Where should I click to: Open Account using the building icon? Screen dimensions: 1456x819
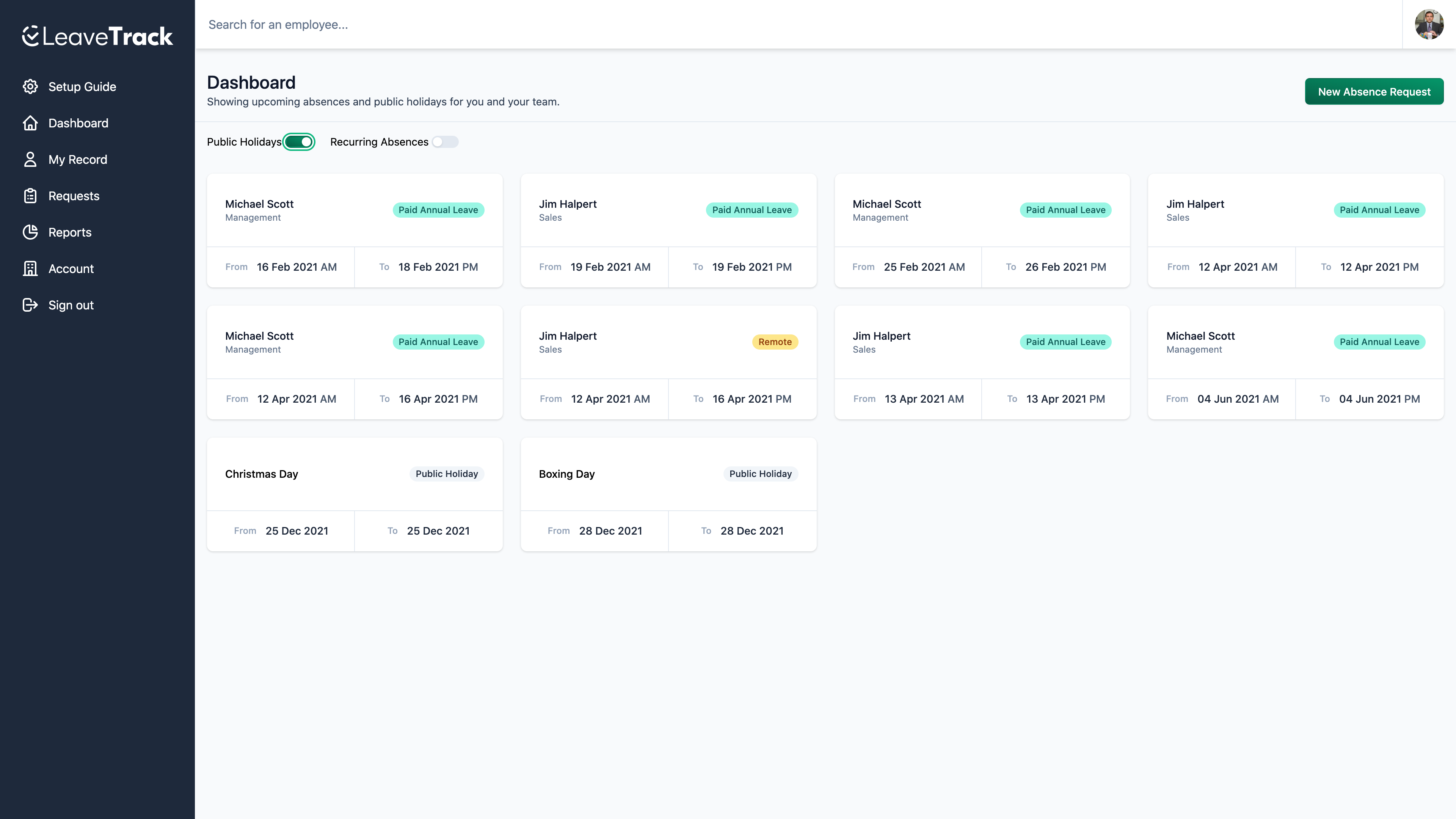[x=30, y=268]
